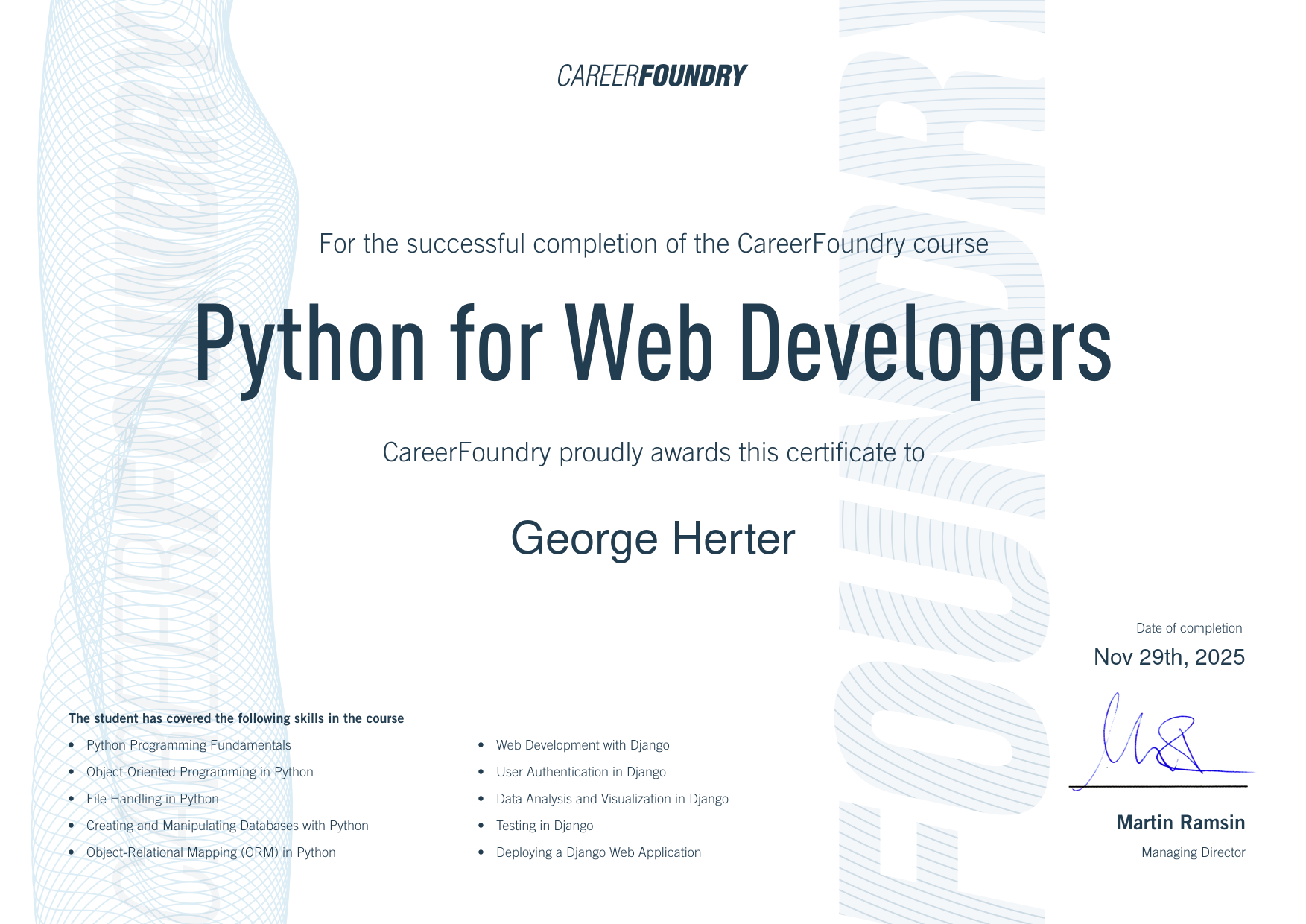The width and height of the screenshot is (1306, 924).
Task: Click the 'Managing Director' title text
Action: tap(1193, 852)
